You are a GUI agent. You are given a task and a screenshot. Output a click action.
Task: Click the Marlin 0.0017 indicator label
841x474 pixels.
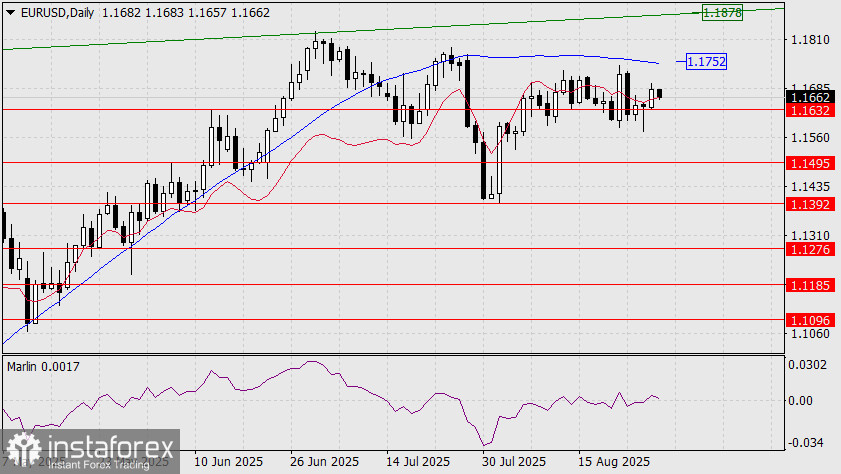click(43, 367)
